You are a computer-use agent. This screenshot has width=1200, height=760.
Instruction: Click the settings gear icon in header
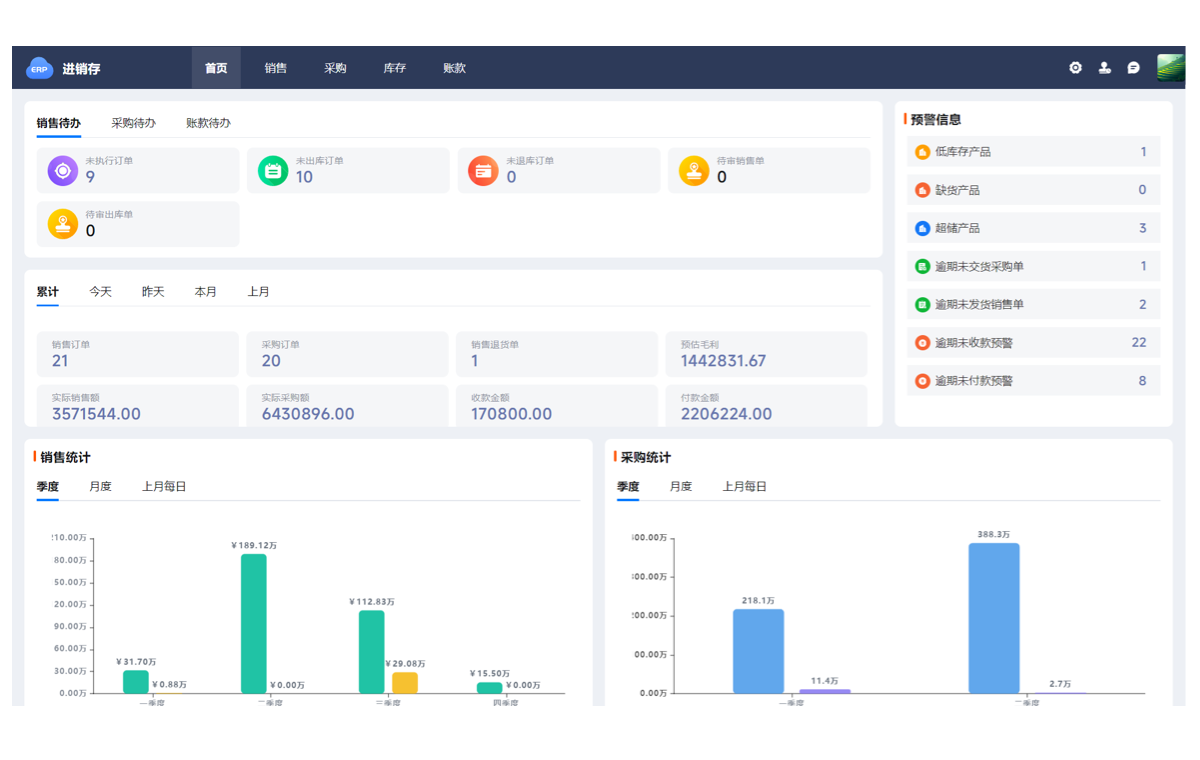[x=1075, y=68]
